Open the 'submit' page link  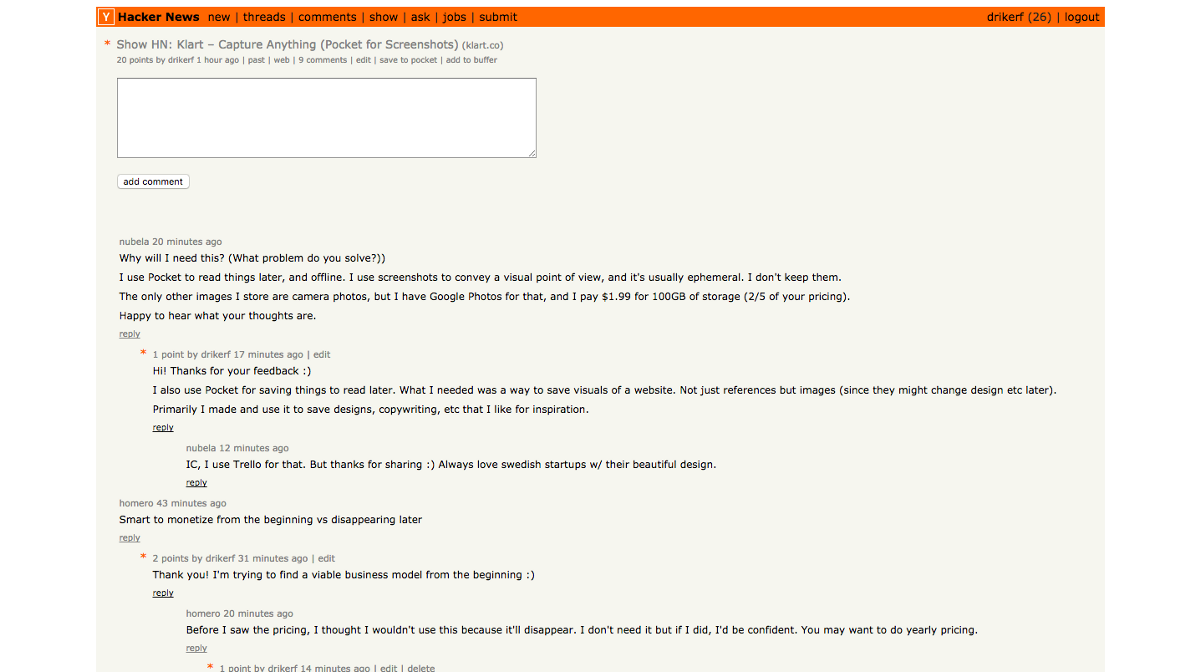click(498, 17)
